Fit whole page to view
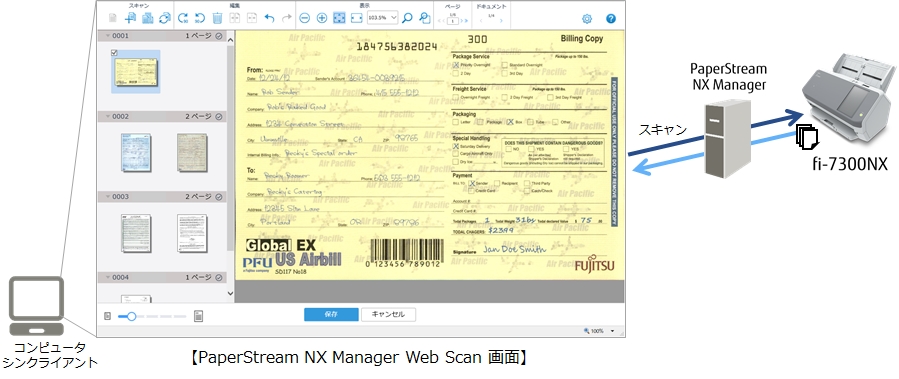Viewport: 899px width, 379px height. pos(339,18)
